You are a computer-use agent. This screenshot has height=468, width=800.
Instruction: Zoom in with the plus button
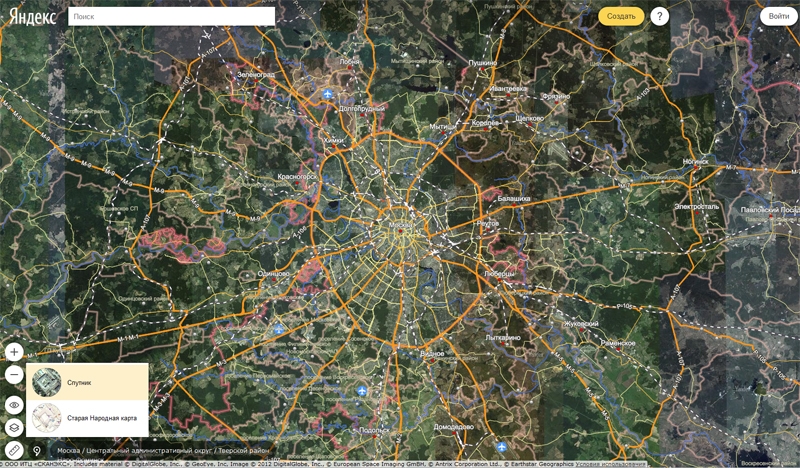click(14, 352)
